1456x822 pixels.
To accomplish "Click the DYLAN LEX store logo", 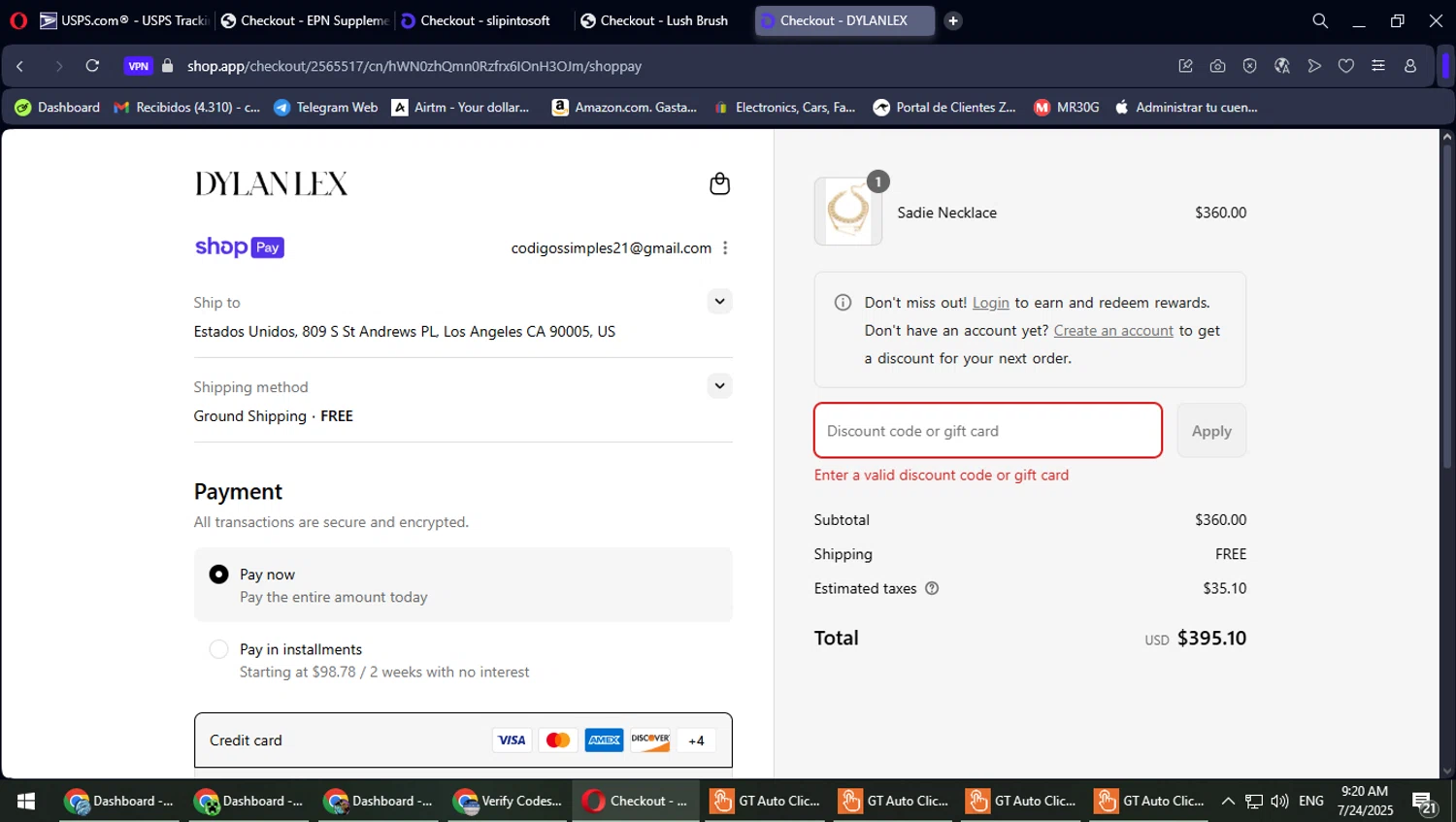I will (271, 183).
